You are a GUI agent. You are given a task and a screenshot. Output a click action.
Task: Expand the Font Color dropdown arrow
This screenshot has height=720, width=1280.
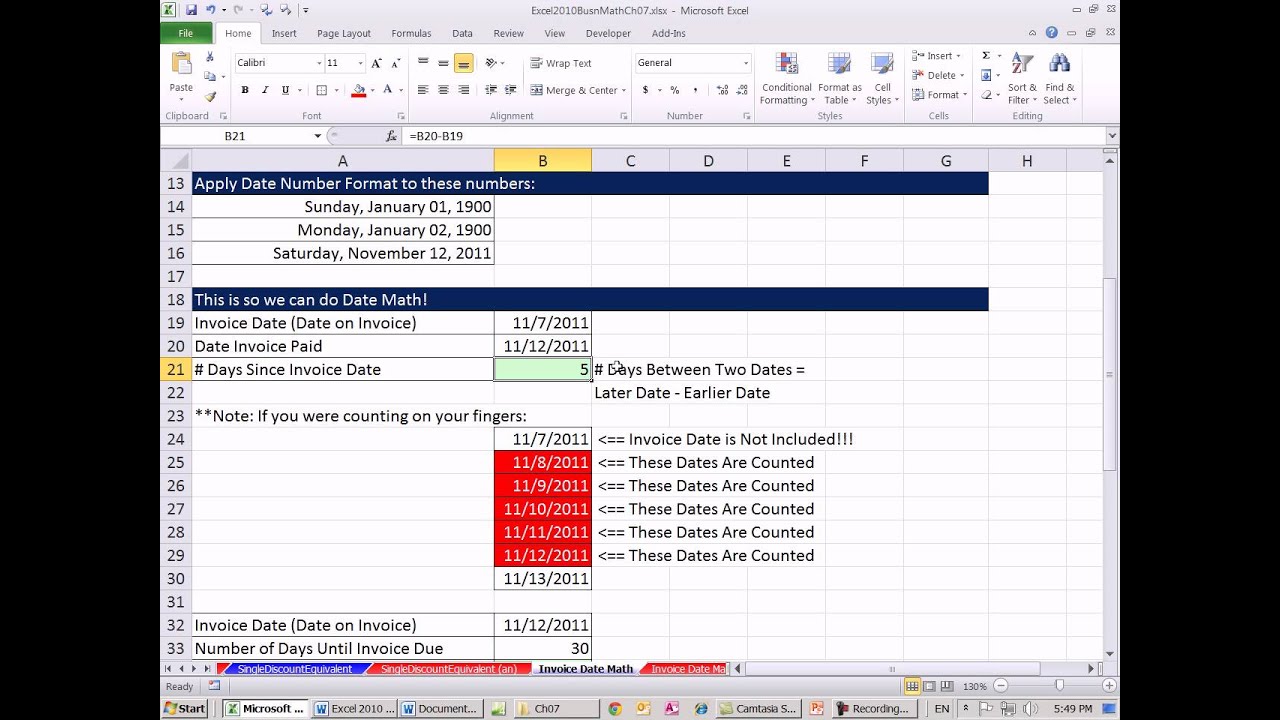[401, 90]
